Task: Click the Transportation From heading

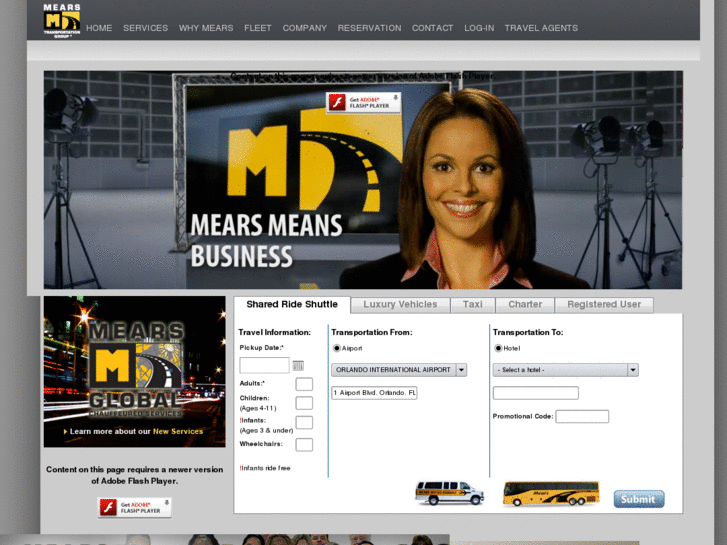Action: (372, 332)
